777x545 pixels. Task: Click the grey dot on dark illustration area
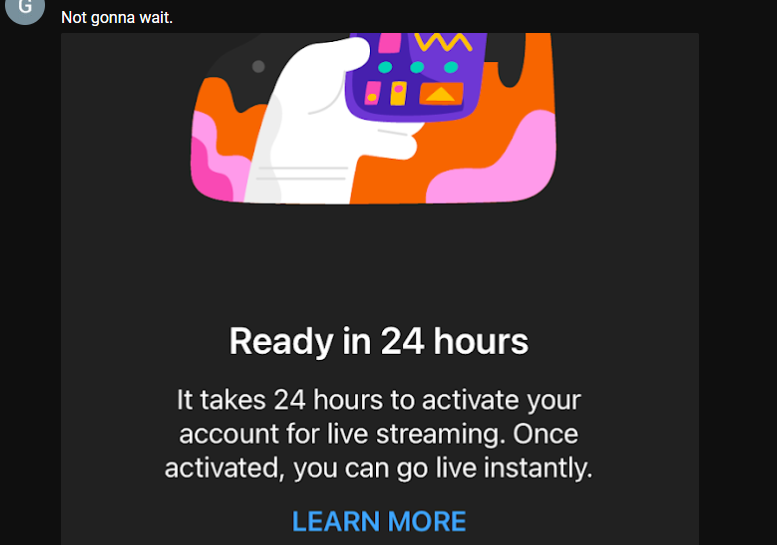[x=258, y=66]
